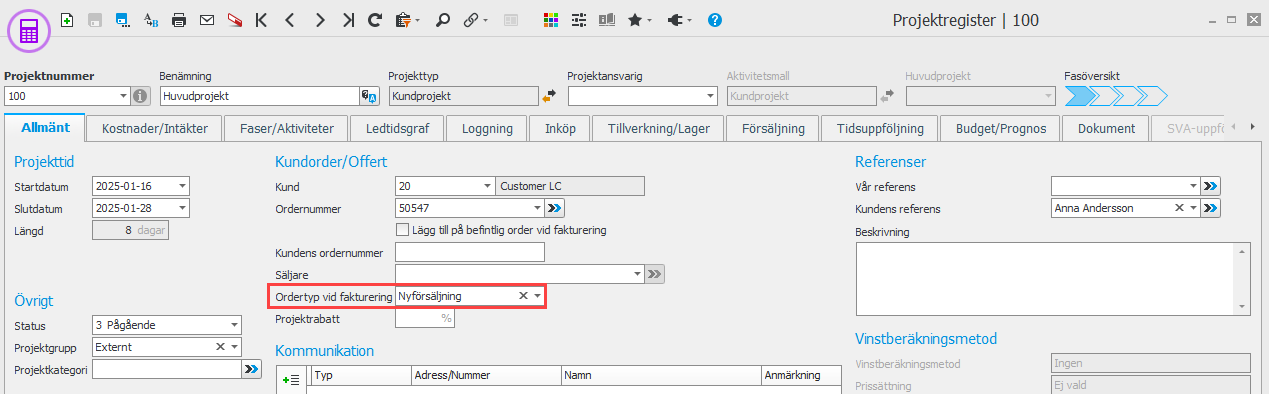The image size is (1269, 394).
Task: Click the rename AB icon
Action: [x=151, y=19]
